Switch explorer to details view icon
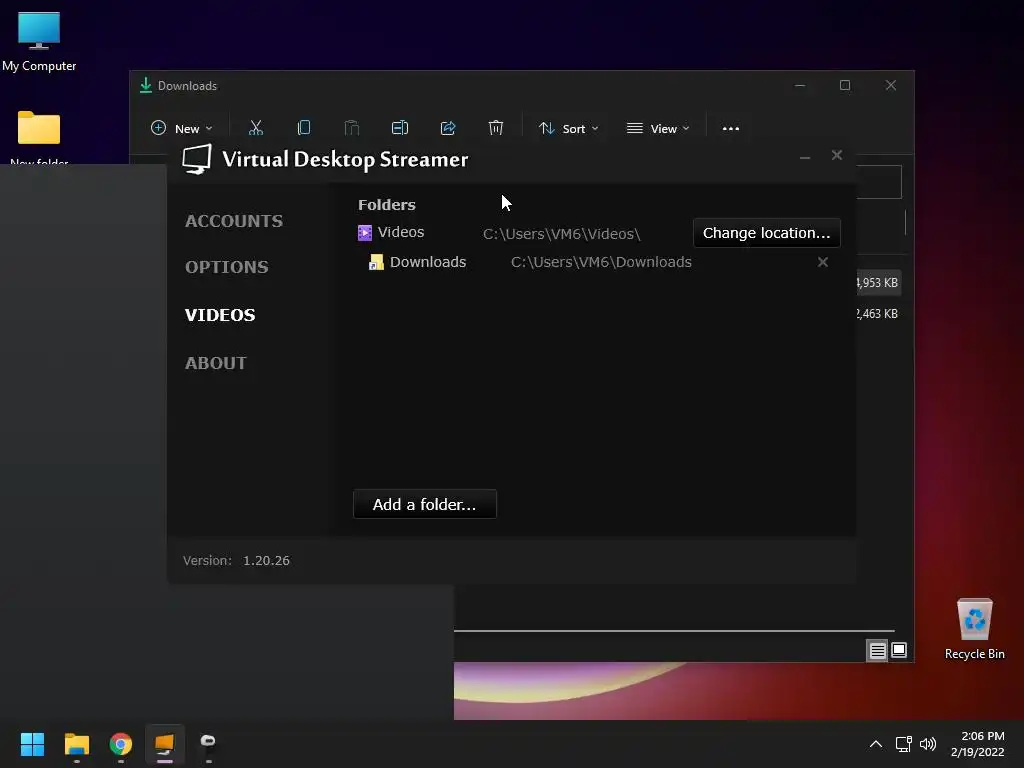 coord(877,650)
